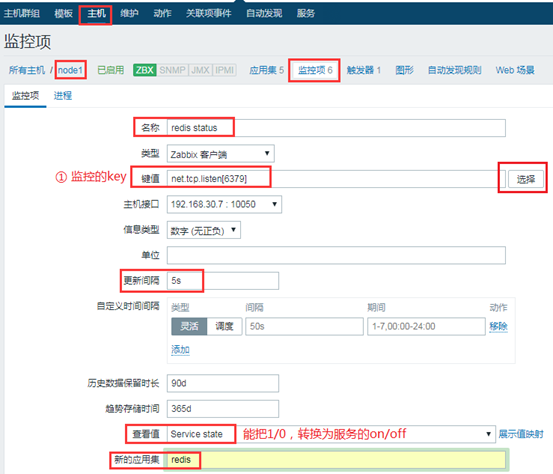Go to 所有主机 breadcrumb link
Image resolution: width=553 pixels, height=474 pixels.
pyautogui.click(x=27, y=70)
